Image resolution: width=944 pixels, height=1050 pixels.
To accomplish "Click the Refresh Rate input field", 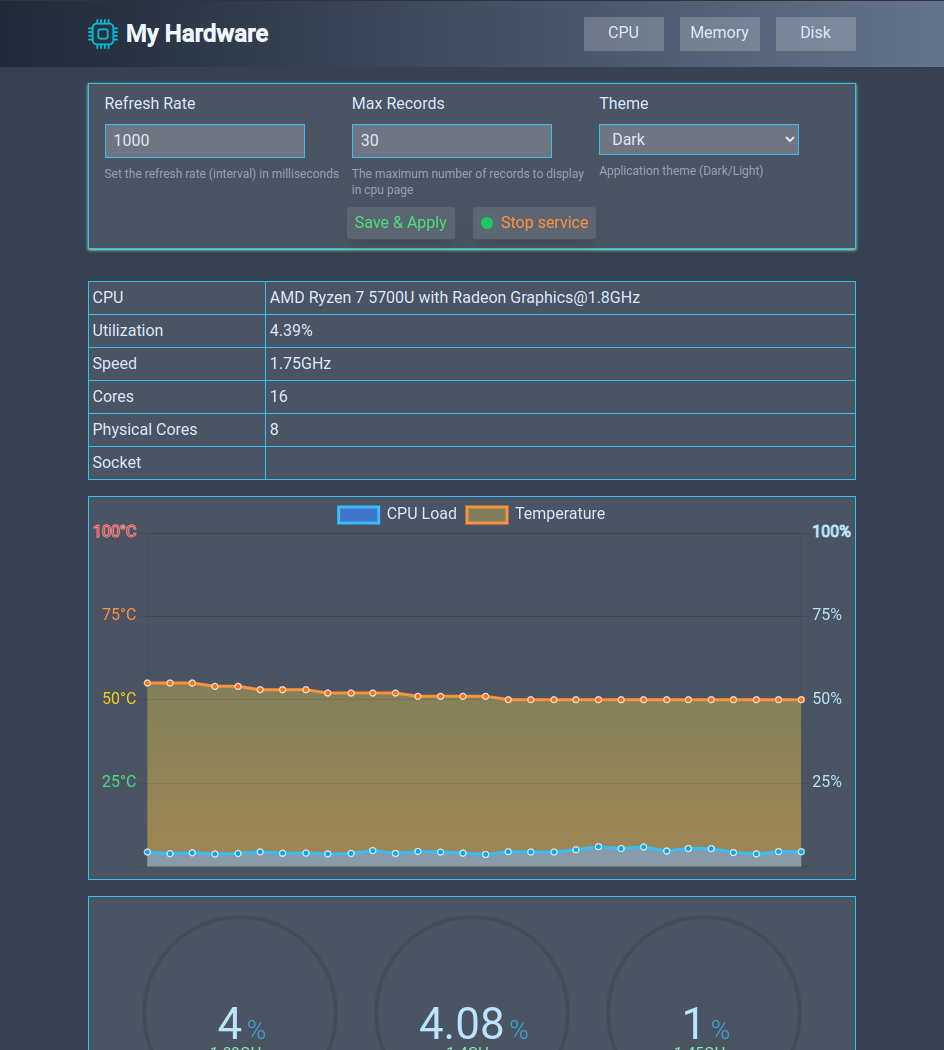I will point(204,140).
